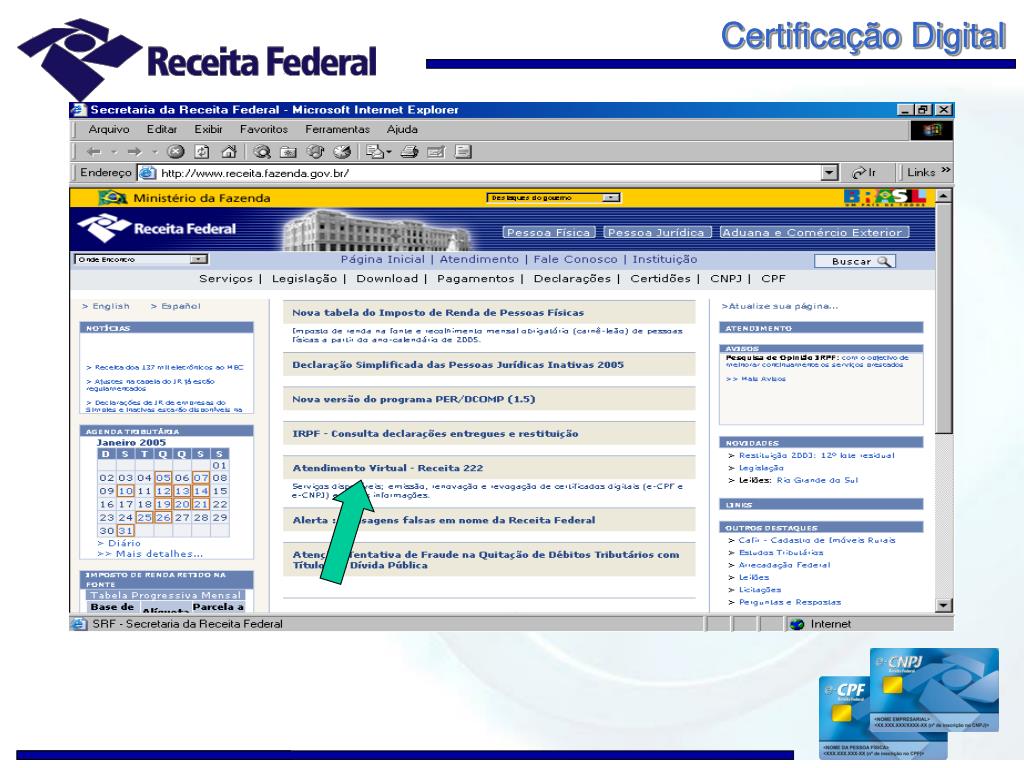Click the Ministério da Fazenda flag icon
Viewport: 1024px width, 768px height.
click(x=112, y=197)
